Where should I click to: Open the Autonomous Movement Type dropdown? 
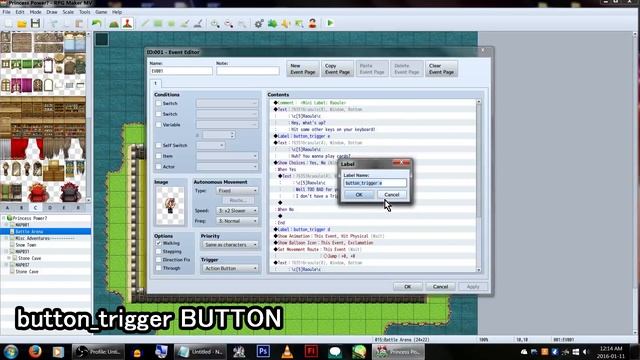[237, 191]
